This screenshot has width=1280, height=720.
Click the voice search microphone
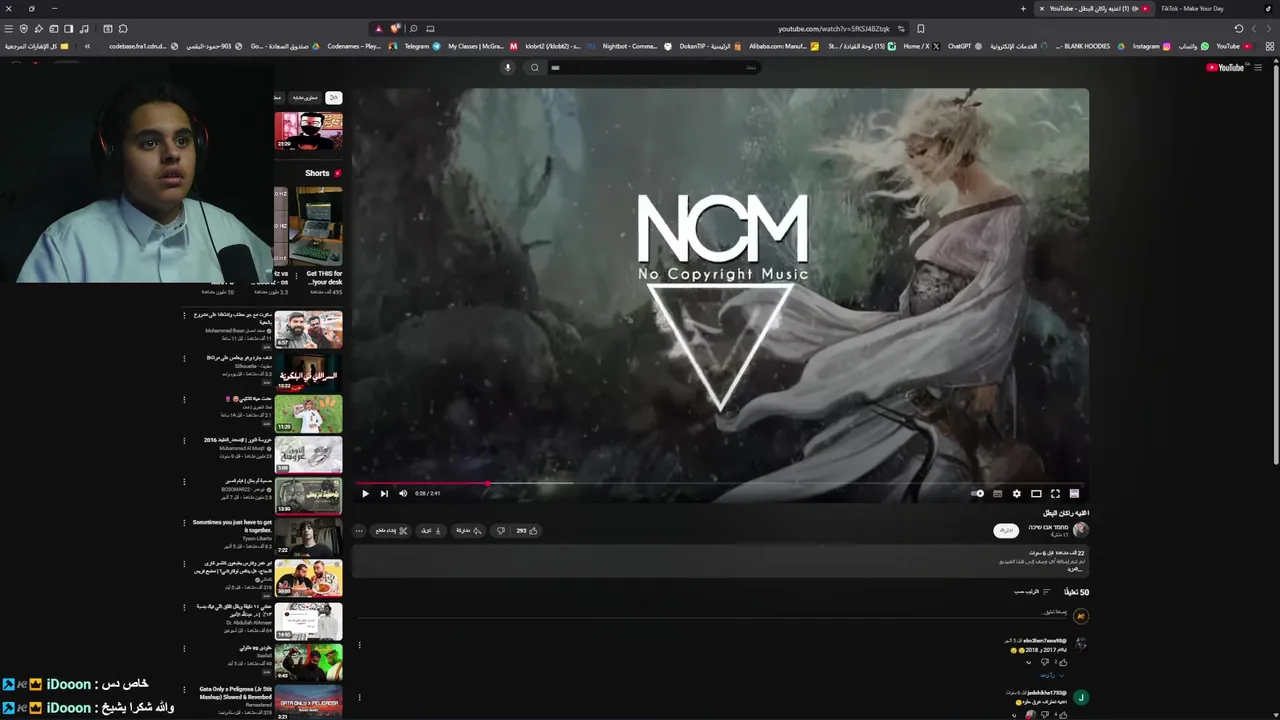point(508,67)
